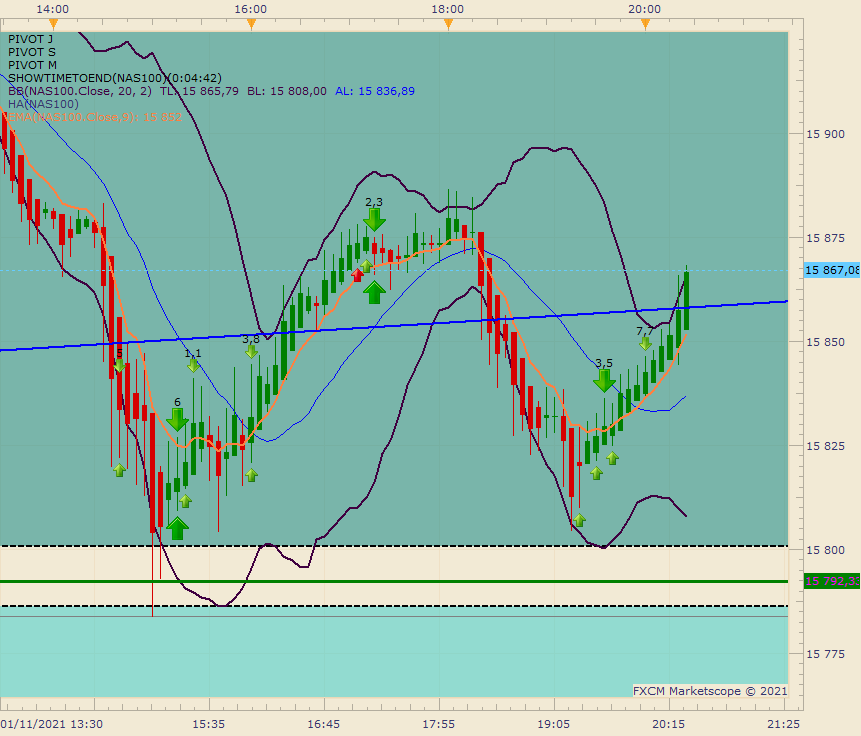This screenshot has height=736, width=861.
Task: Select the HA(NAS100) indicator label
Action: pos(43,104)
